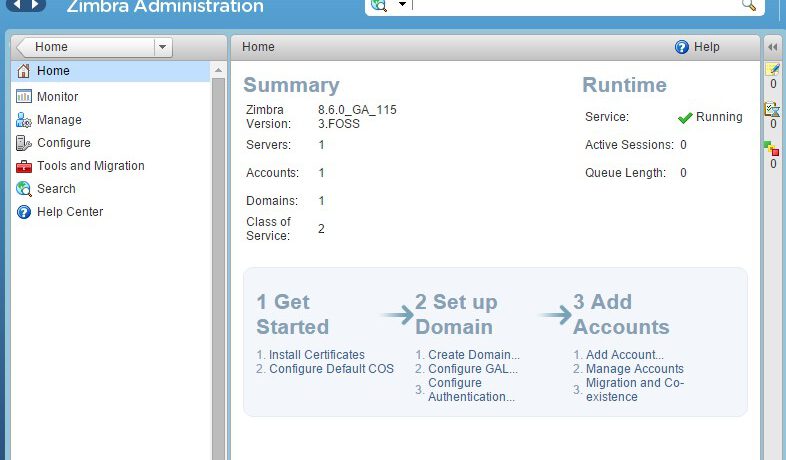Click the Class of Service: label
786x460 pixels.
point(268,229)
